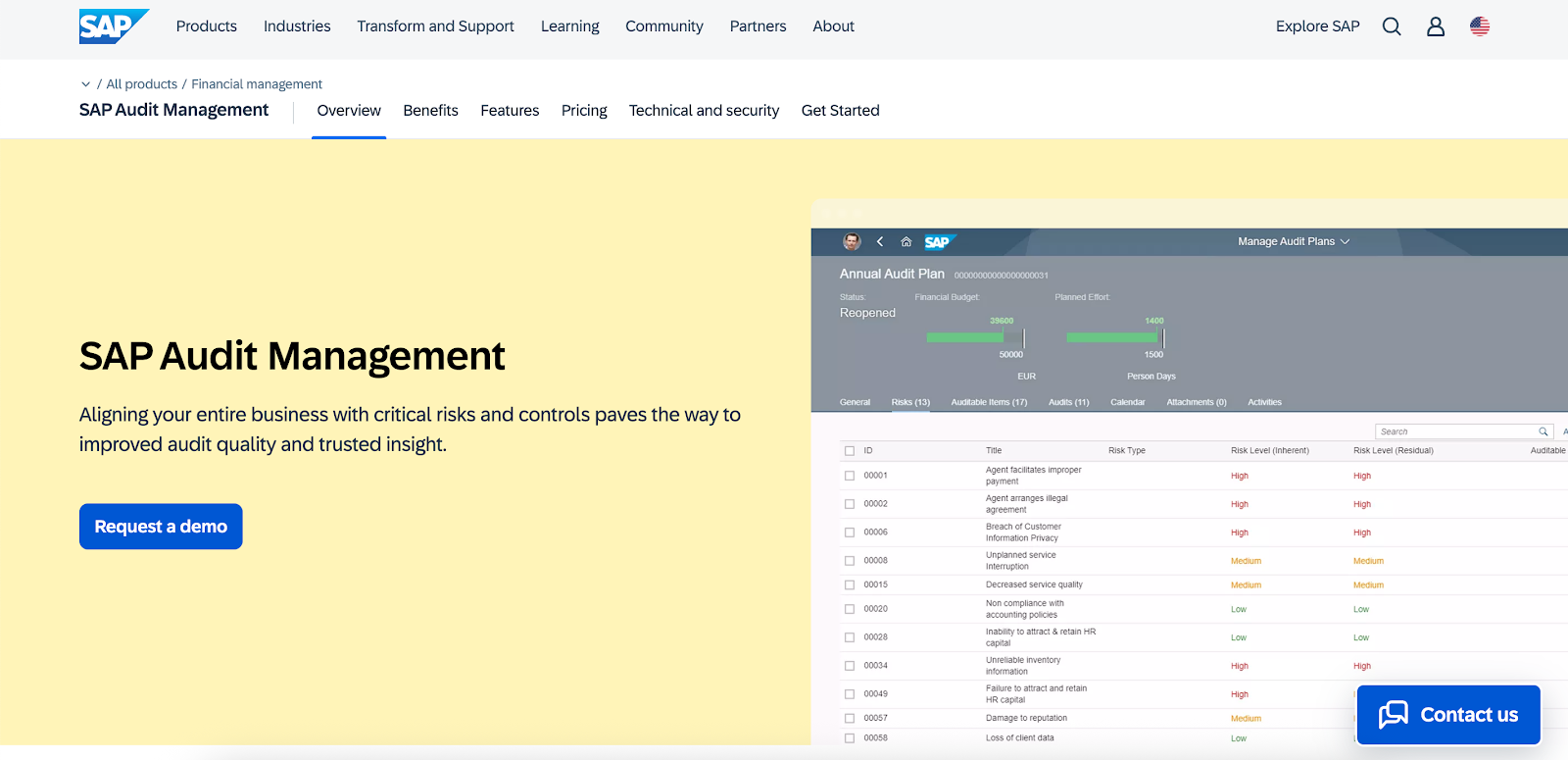Check the box for risk 00049
This screenshot has width=1568, height=760.
850,694
